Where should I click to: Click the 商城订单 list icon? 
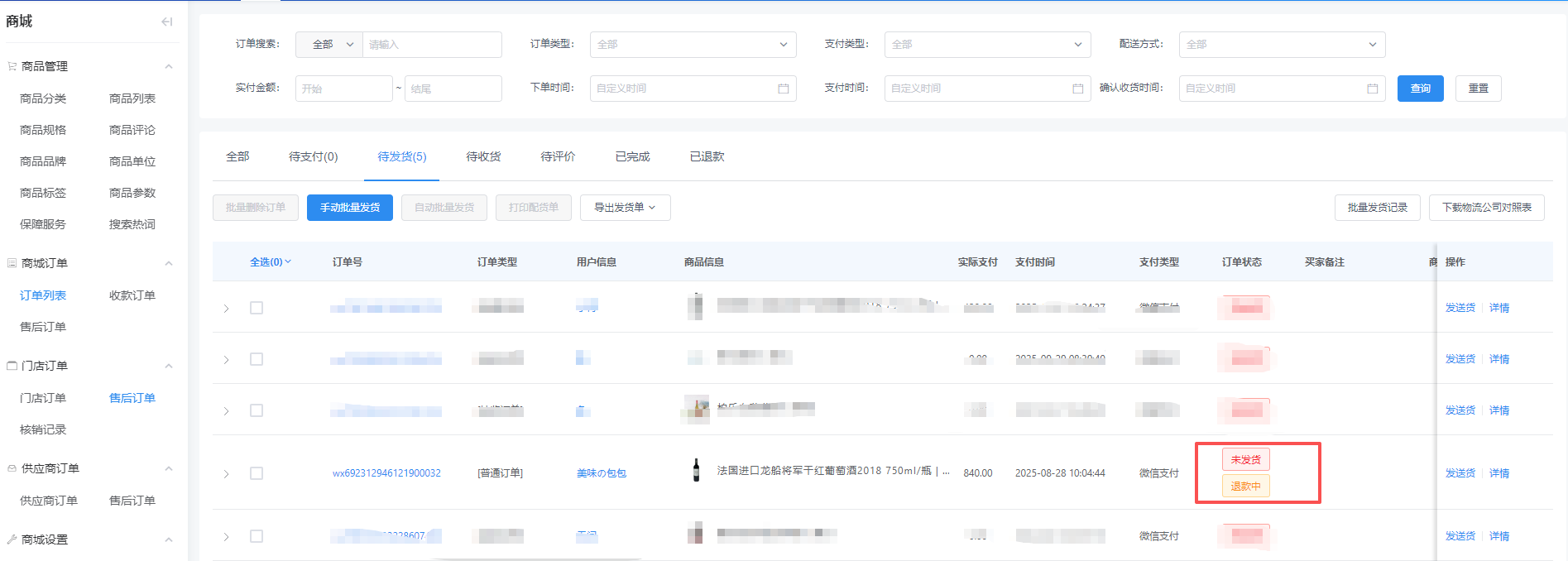coord(12,263)
